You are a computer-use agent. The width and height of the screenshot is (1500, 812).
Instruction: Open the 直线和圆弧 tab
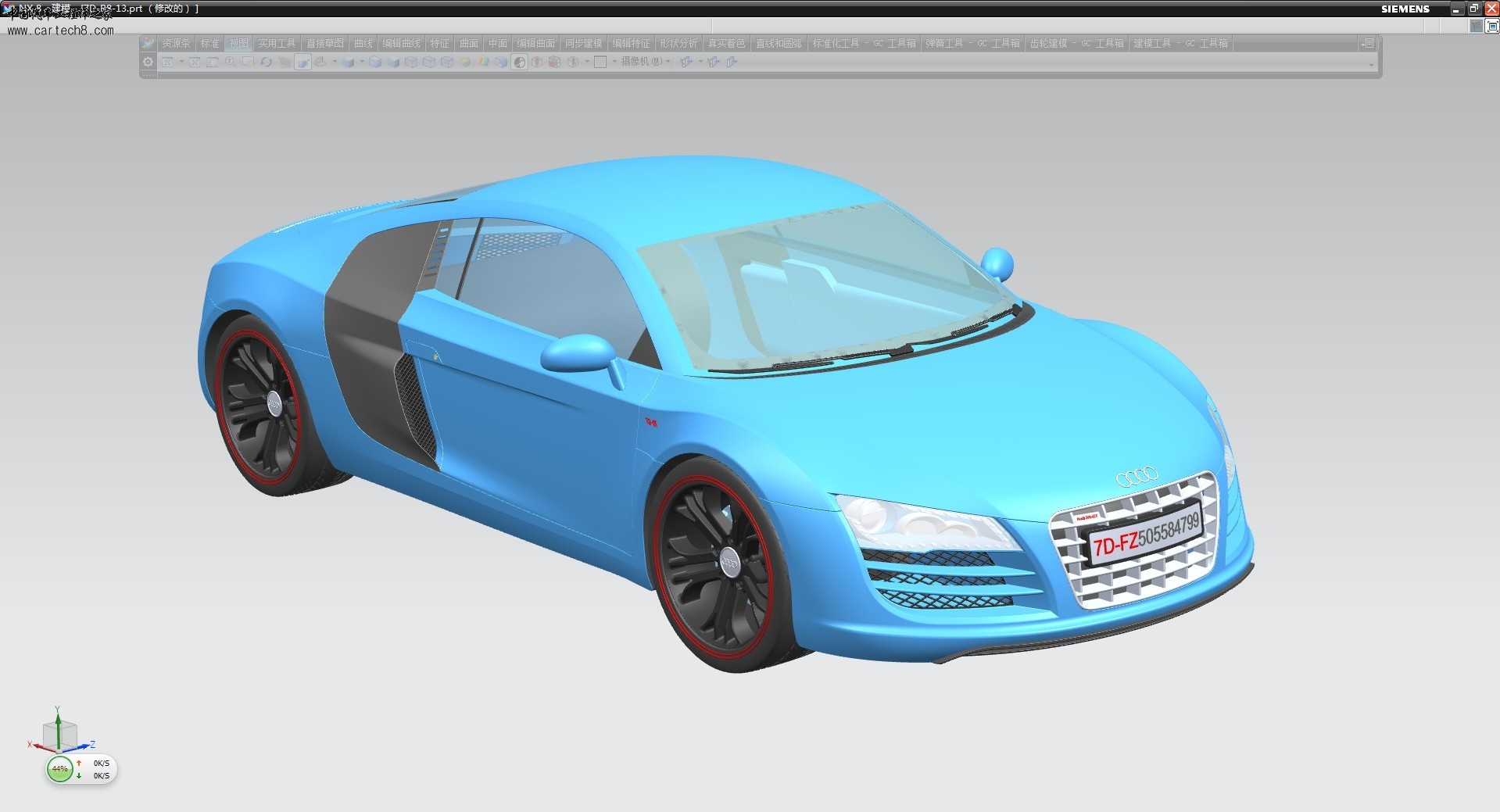click(779, 43)
